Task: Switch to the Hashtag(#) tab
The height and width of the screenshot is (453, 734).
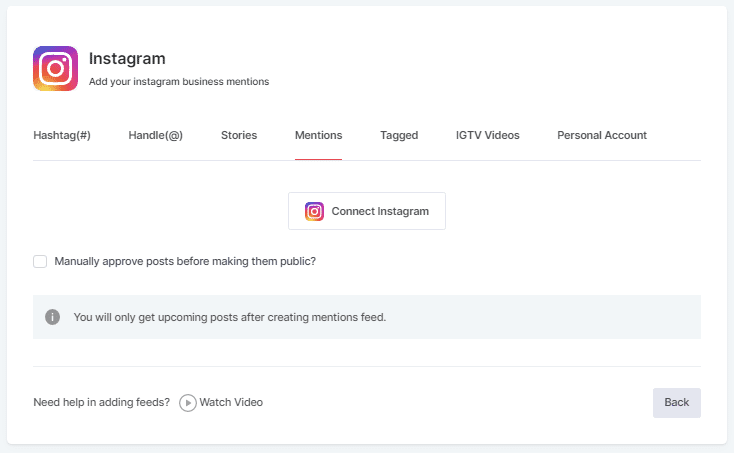Action: tap(62, 135)
